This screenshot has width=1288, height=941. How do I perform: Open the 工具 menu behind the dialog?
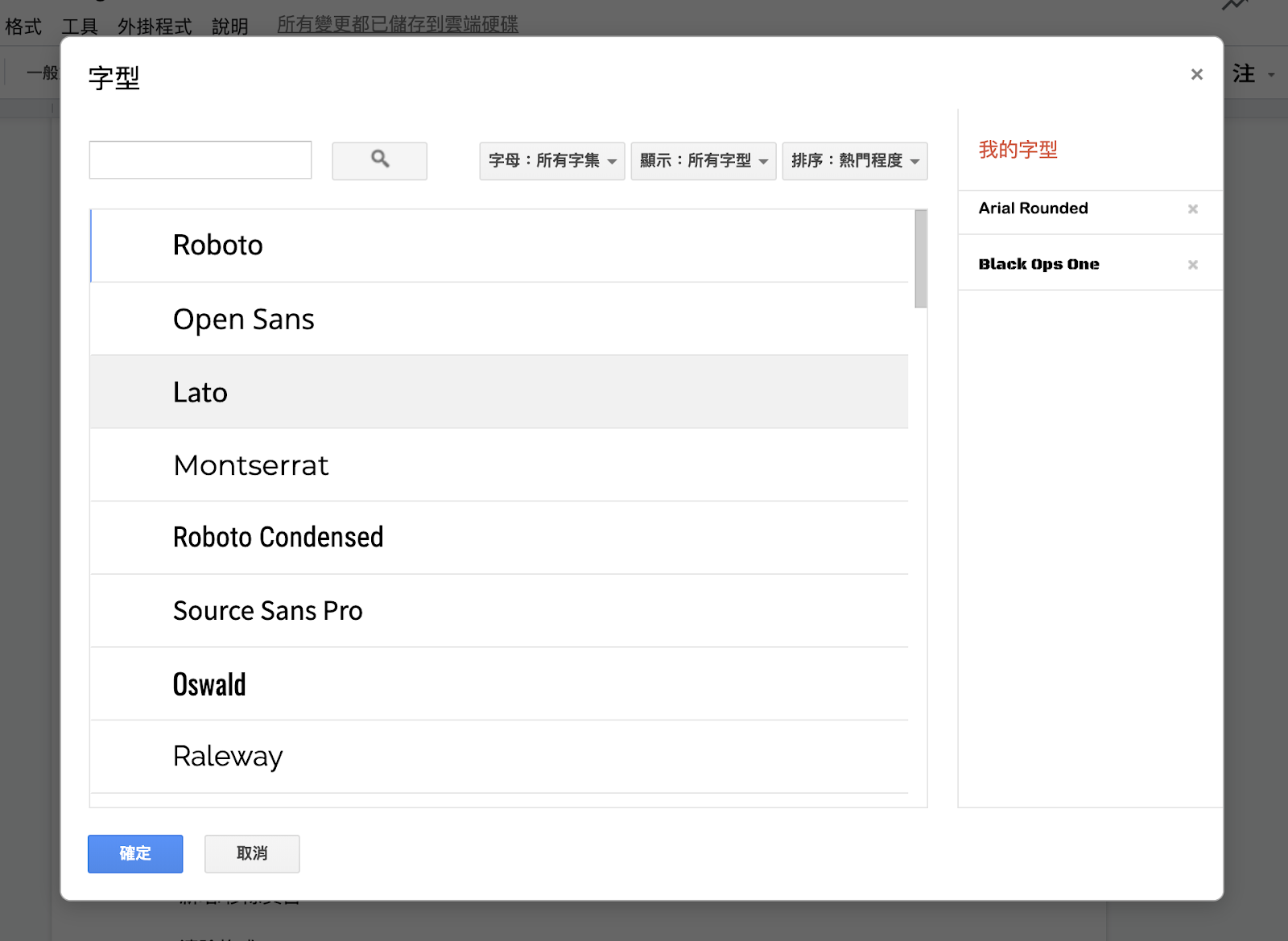[80, 27]
